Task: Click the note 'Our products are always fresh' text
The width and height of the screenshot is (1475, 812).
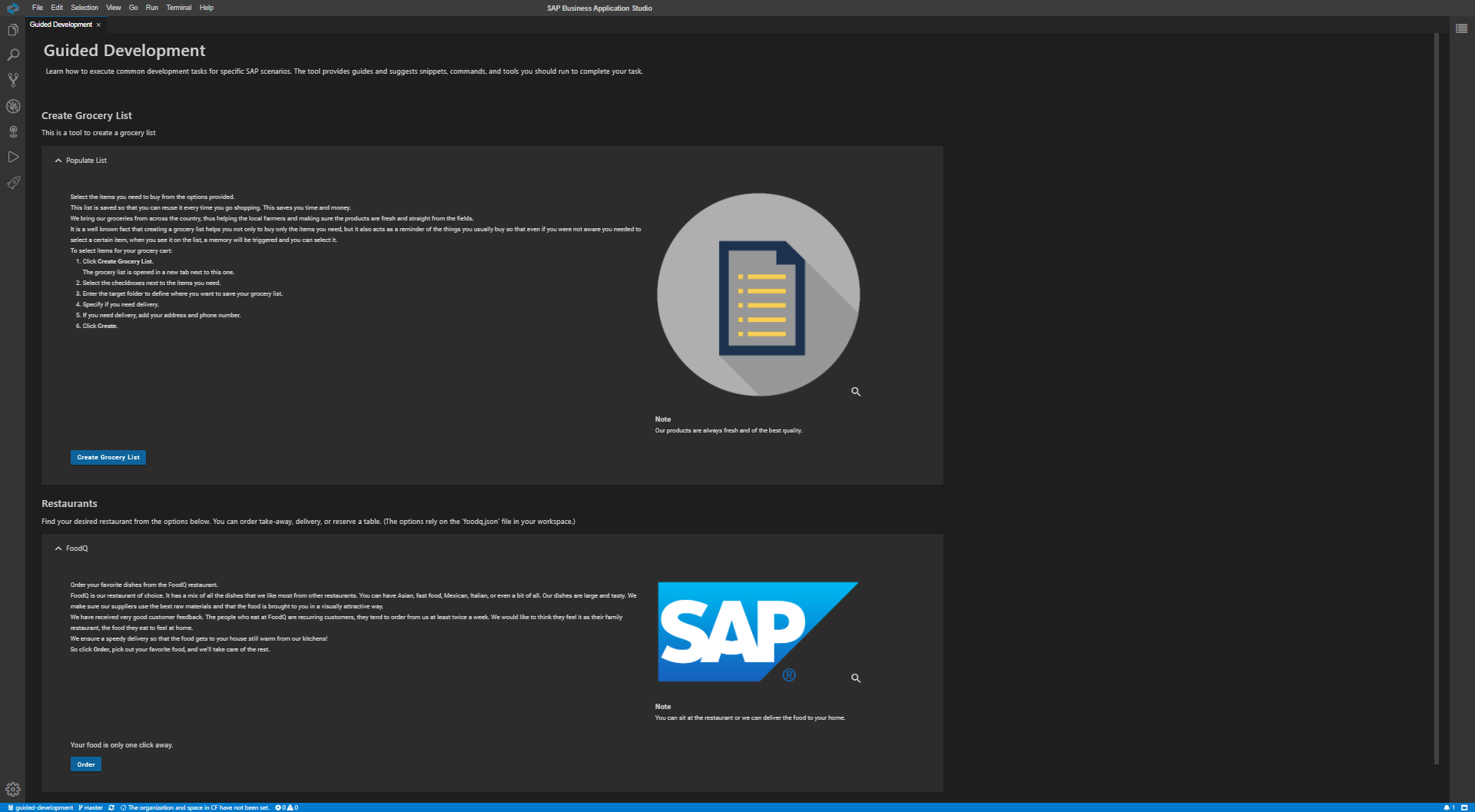Action: tap(728, 431)
